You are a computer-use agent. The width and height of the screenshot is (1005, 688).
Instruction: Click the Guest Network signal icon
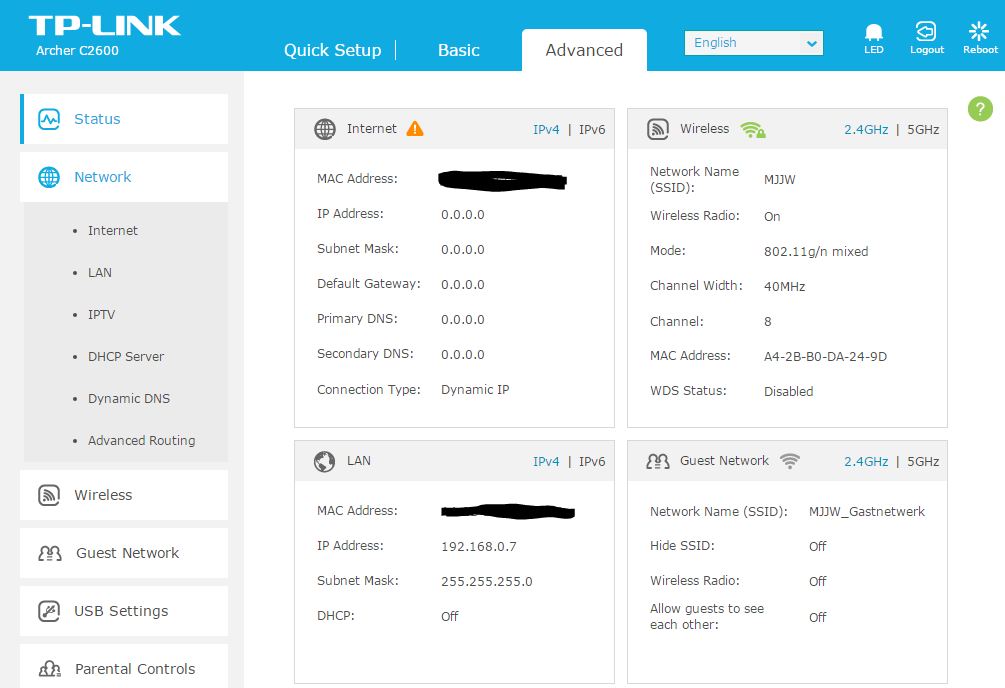coord(790,461)
